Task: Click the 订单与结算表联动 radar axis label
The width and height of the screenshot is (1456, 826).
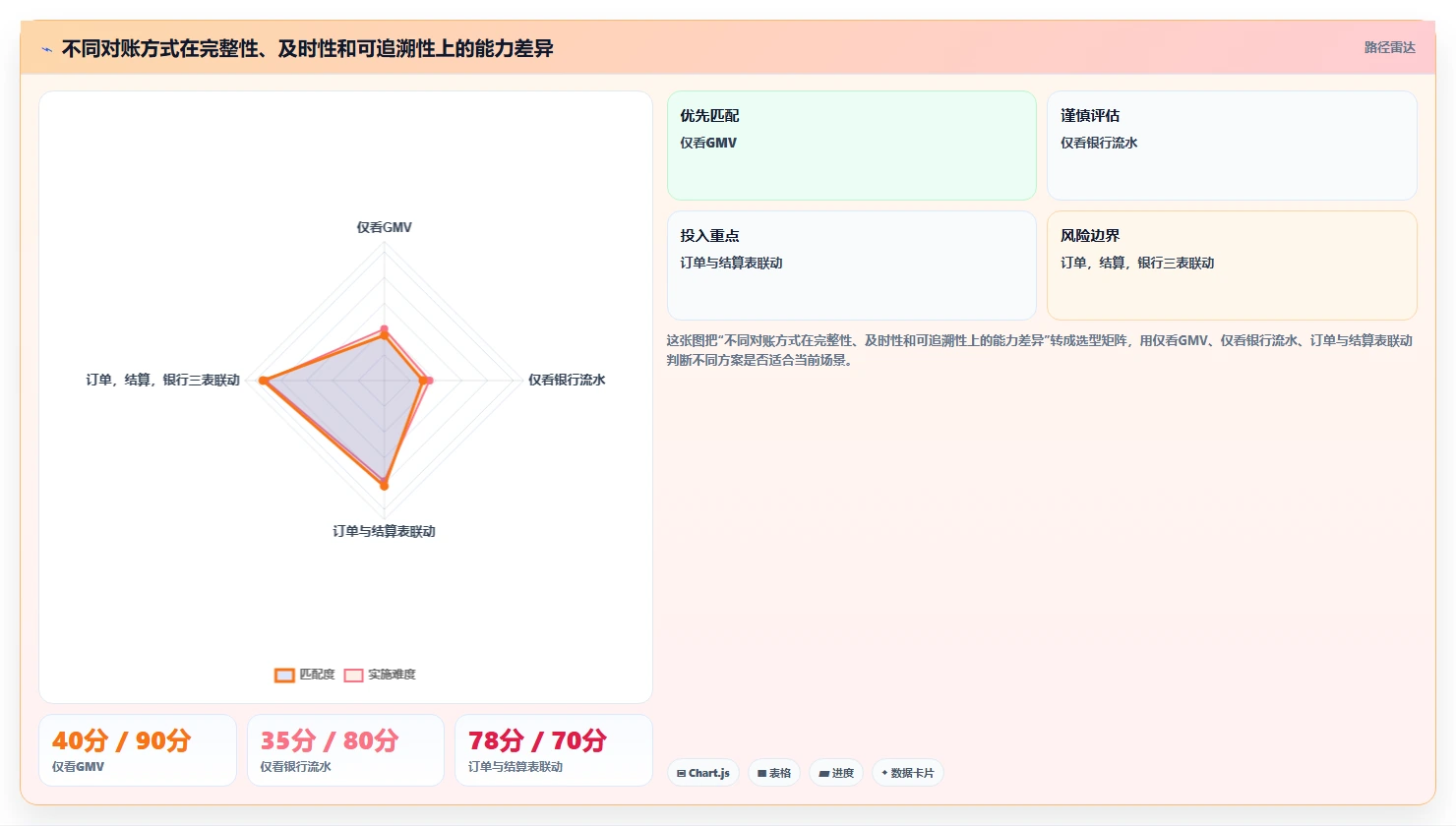Action: pyautogui.click(x=384, y=531)
